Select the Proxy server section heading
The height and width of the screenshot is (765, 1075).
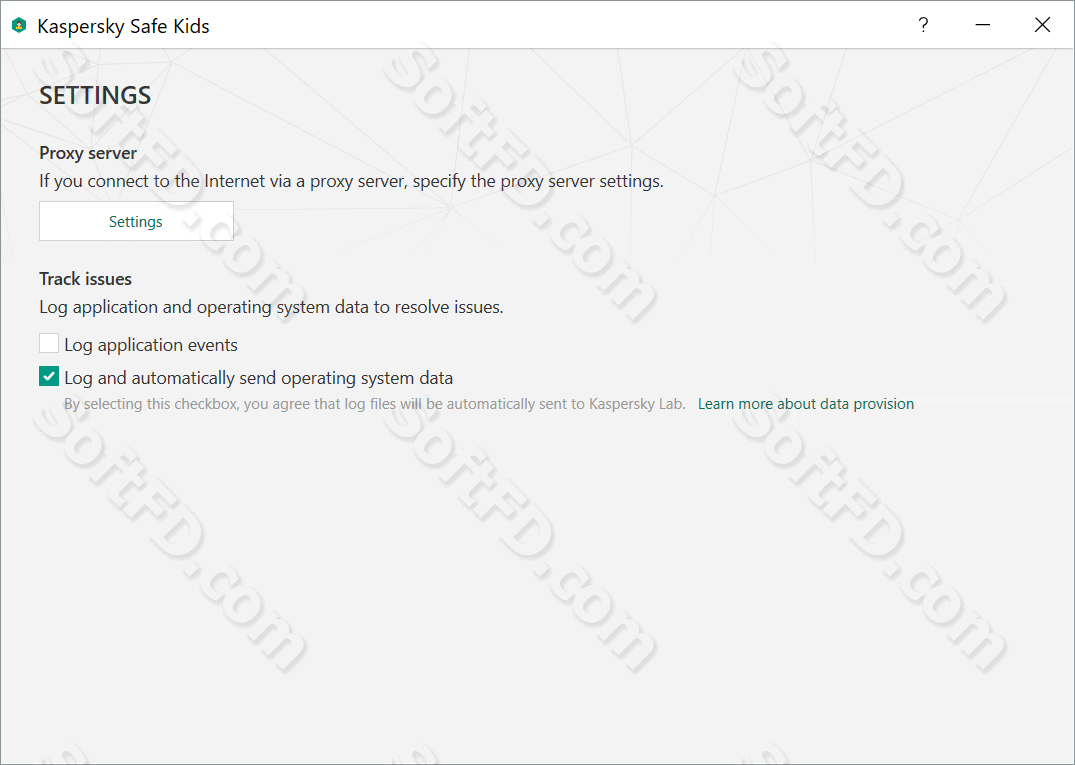coord(88,153)
